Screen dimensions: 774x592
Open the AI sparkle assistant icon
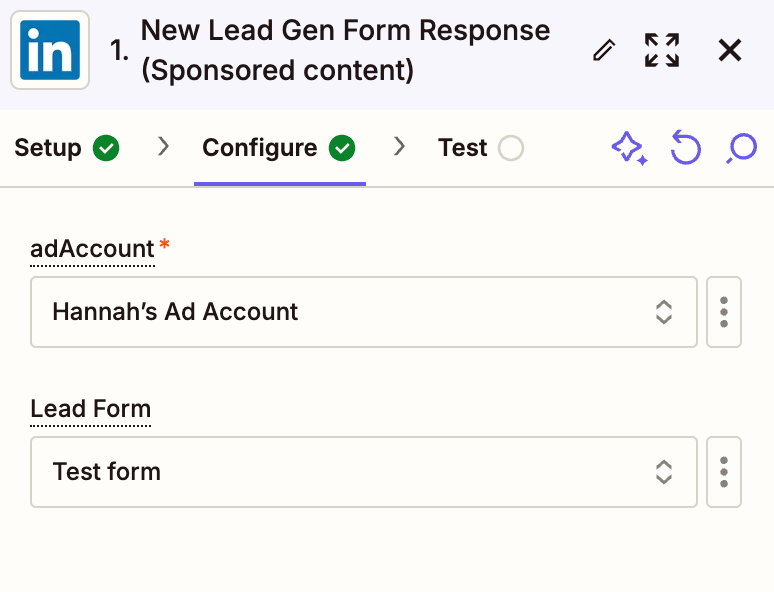coord(629,149)
